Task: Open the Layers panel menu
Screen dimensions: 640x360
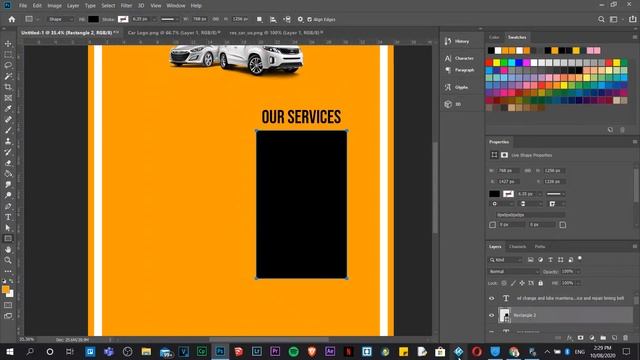Action: [x=635, y=247]
